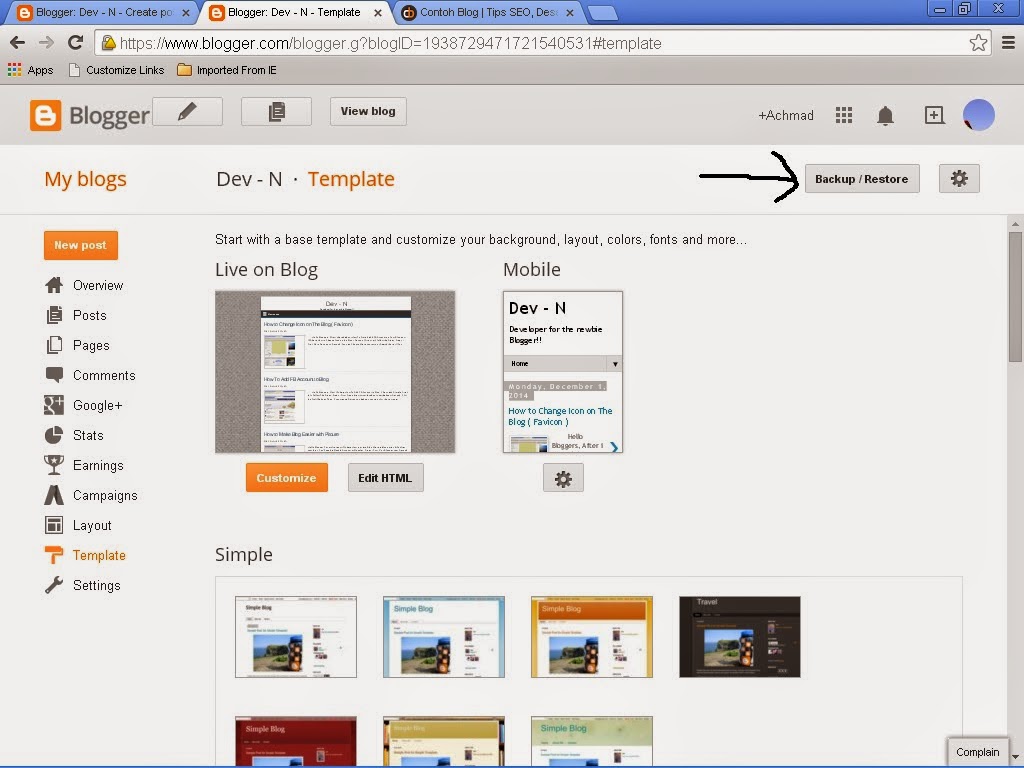Click the Campaigns sidebar icon
Screen dimensions: 1024x768
pos(54,495)
